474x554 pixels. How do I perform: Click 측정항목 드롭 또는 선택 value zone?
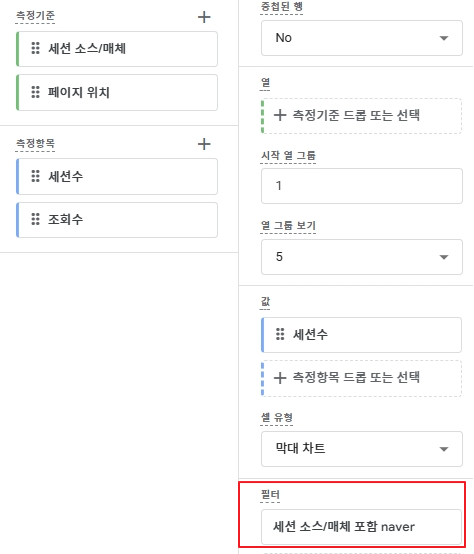361,378
